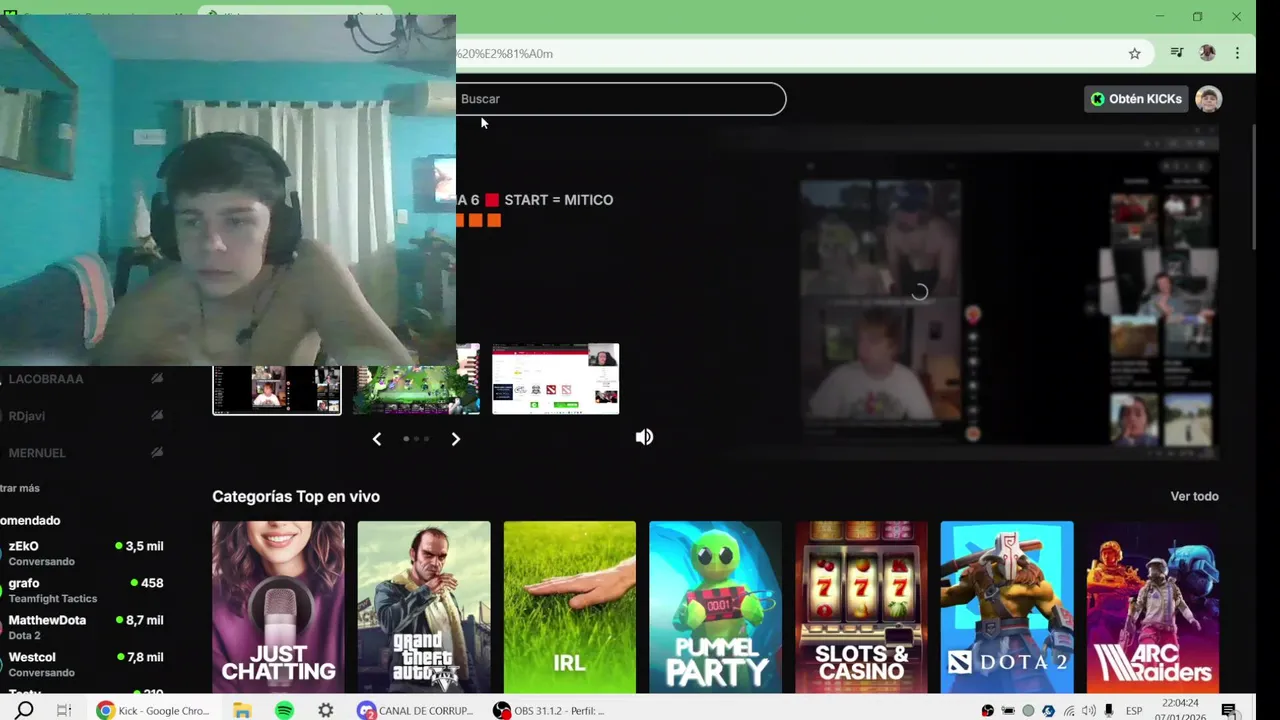This screenshot has width=1280, height=720.
Task: Click offline icon beside LACOBRAAA
Action: point(157,379)
